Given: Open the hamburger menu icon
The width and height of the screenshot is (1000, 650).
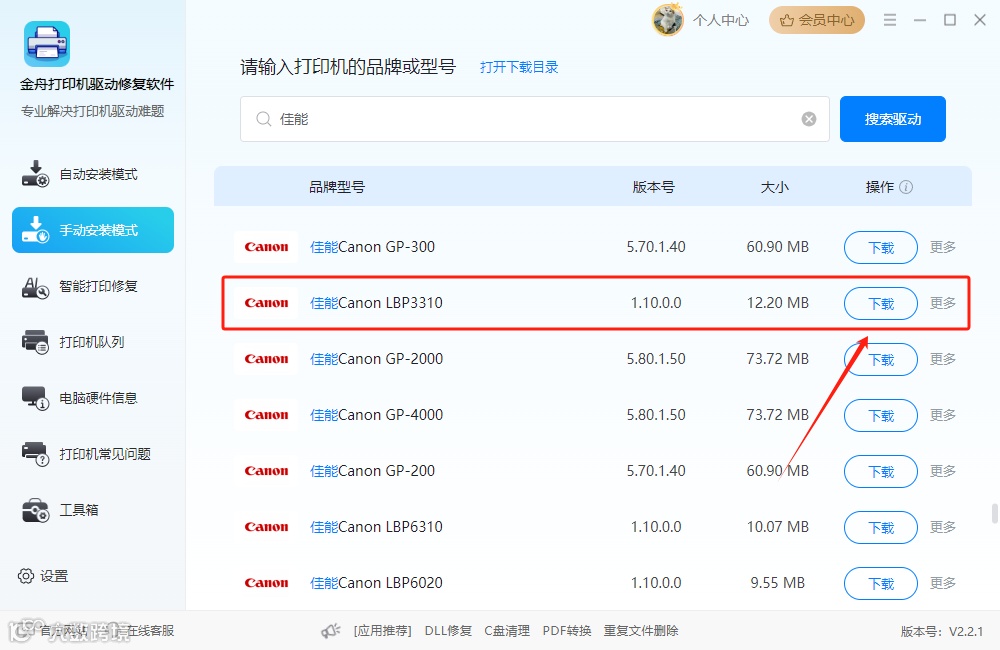Looking at the screenshot, I should pos(890,20).
